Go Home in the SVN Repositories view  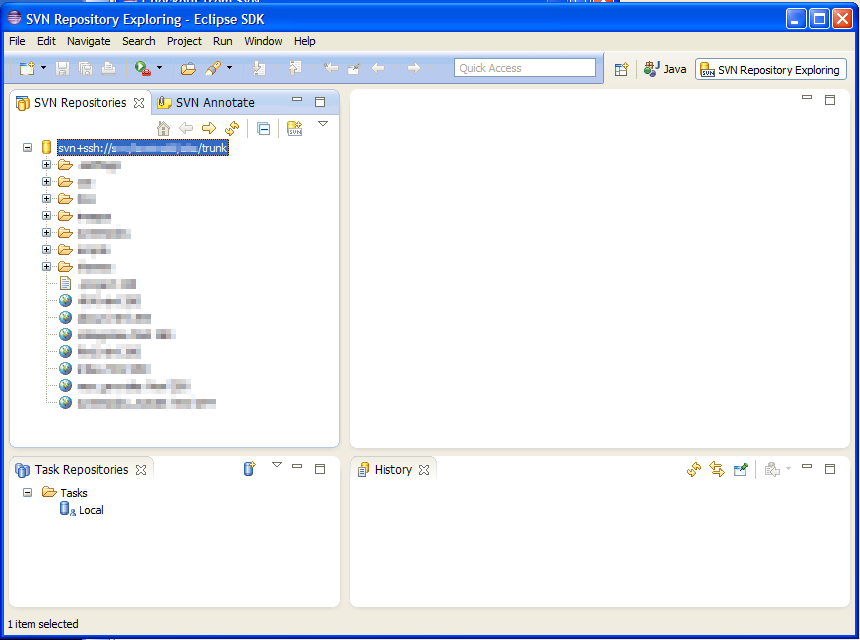click(x=163, y=128)
